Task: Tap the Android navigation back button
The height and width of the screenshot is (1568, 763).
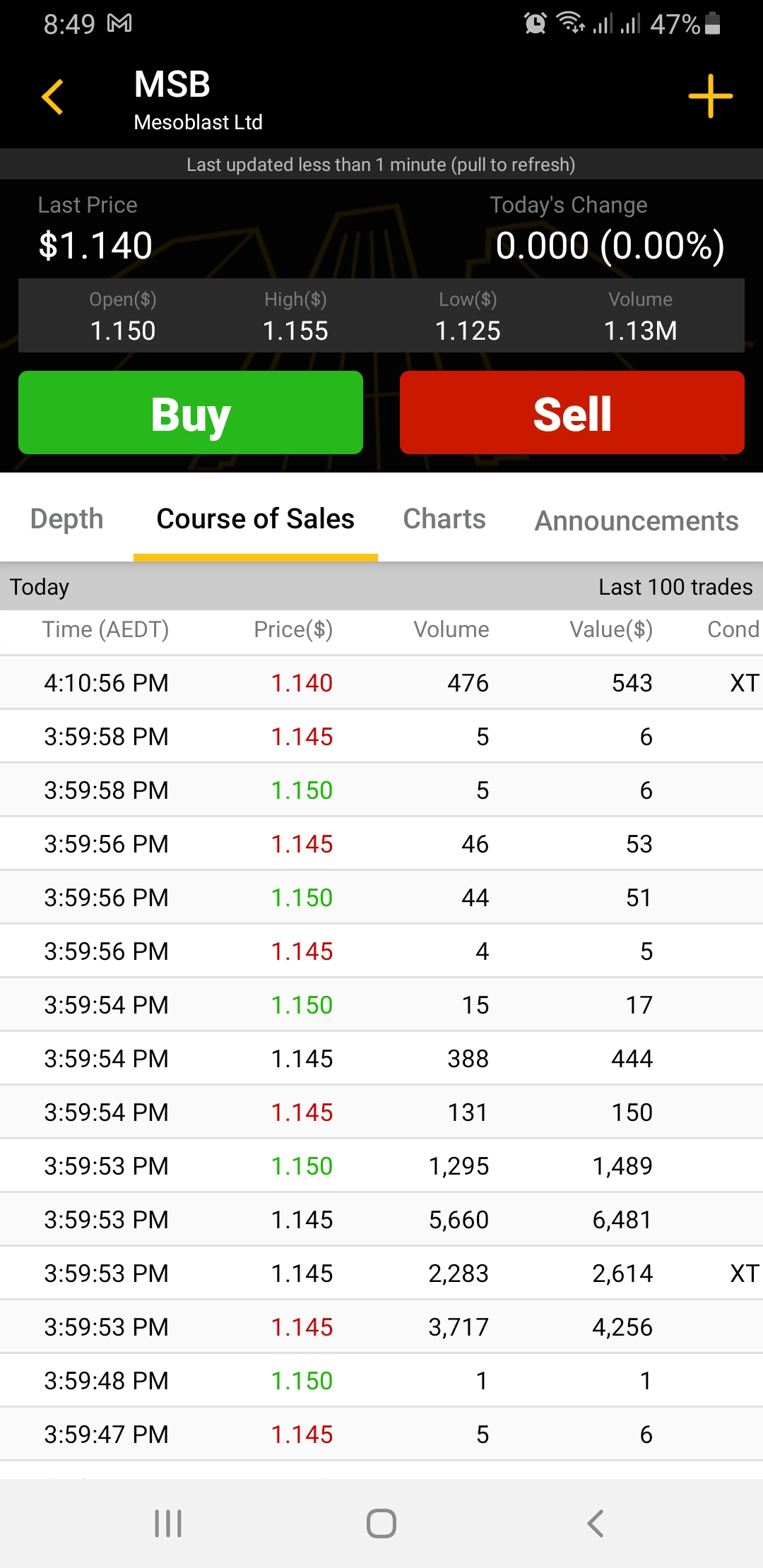Action: 596,1524
